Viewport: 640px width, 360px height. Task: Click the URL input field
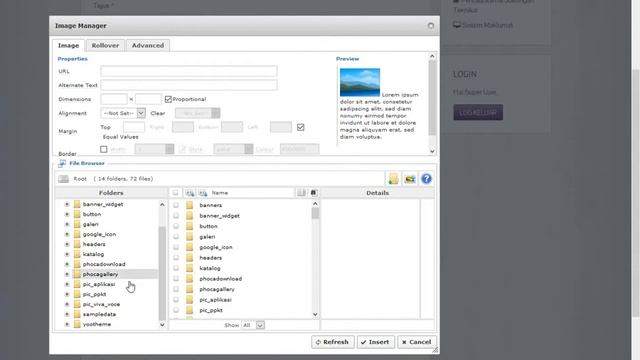click(x=189, y=71)
